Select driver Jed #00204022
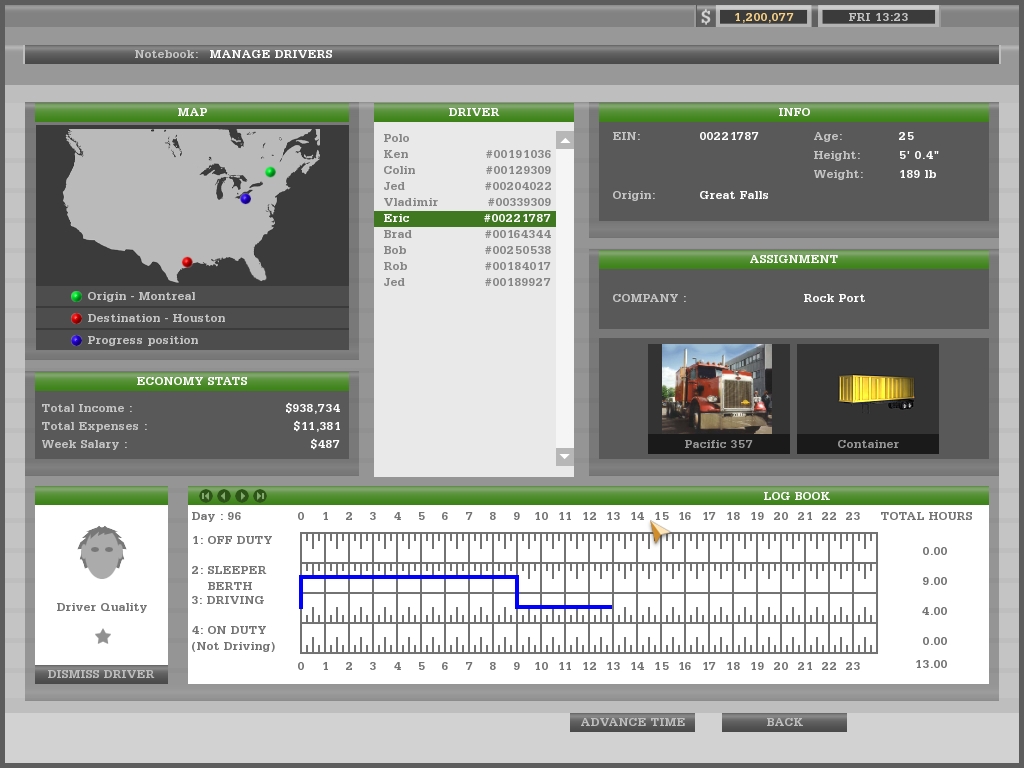Image resolution: width=1024 pixels, height=768 pixels. pos(465,186)
